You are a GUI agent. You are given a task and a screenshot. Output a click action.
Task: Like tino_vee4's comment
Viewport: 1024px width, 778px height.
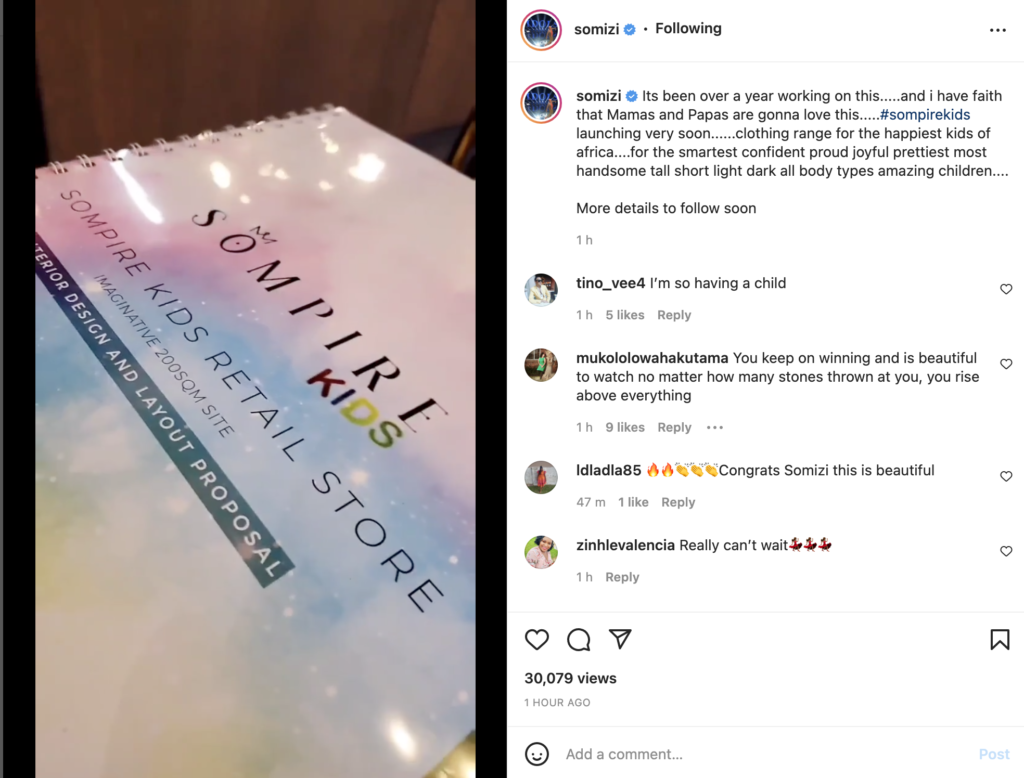1006,289
